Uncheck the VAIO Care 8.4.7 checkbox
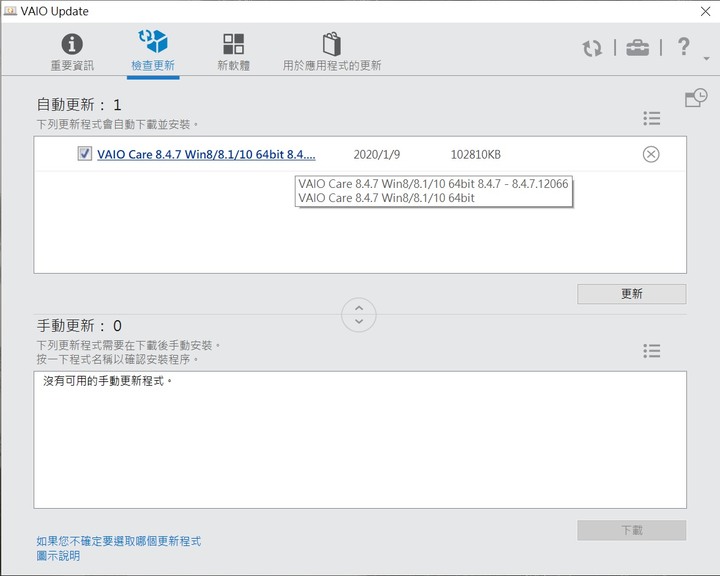This screenshot has height=576, width=720. [x=84, y=154]
